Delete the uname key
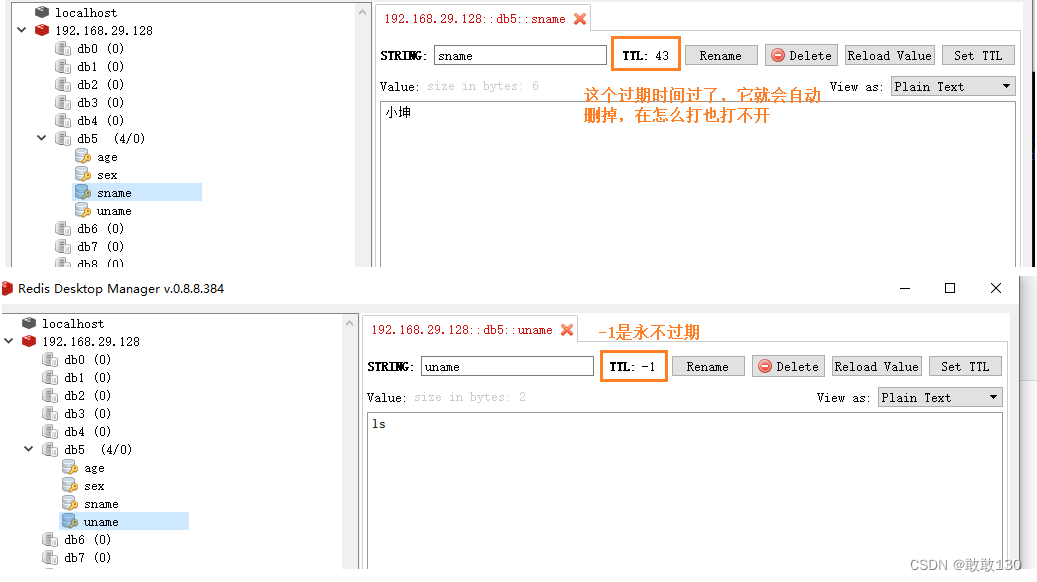The width and height of the screenshot is (1037, 582). tap(788, 366)
